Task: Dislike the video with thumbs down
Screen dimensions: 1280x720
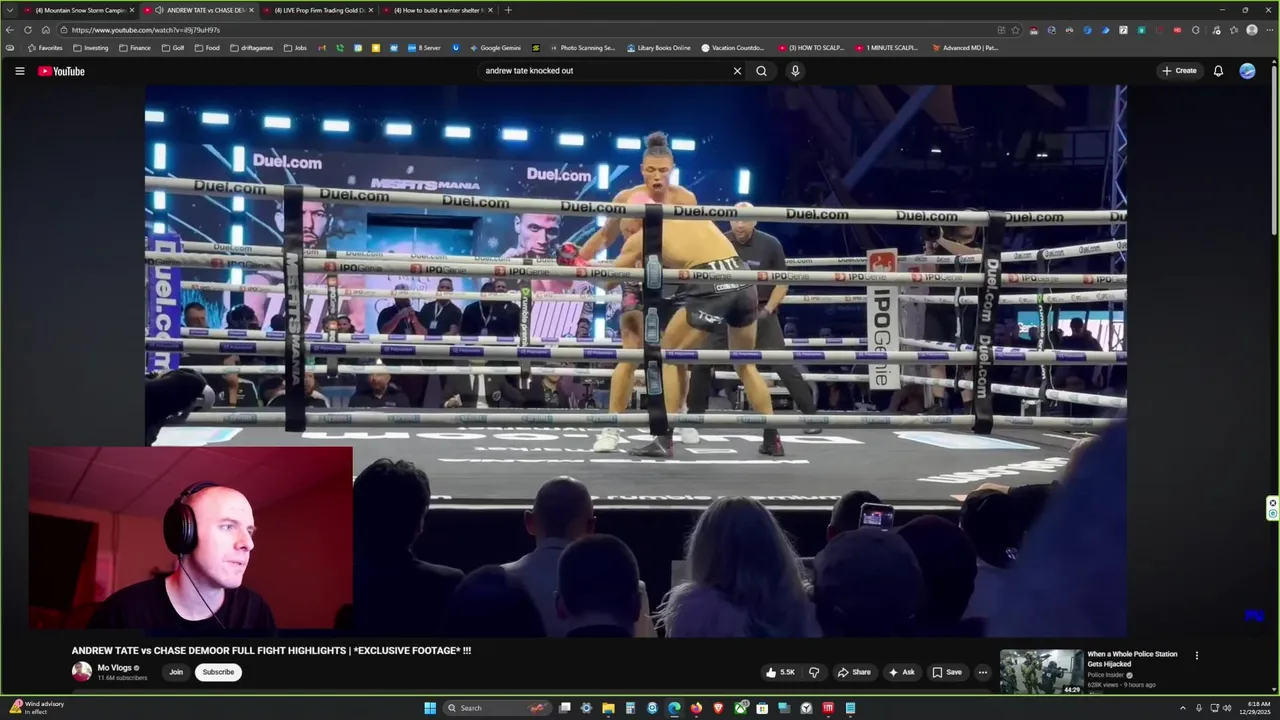Action: tap(814, 672)
